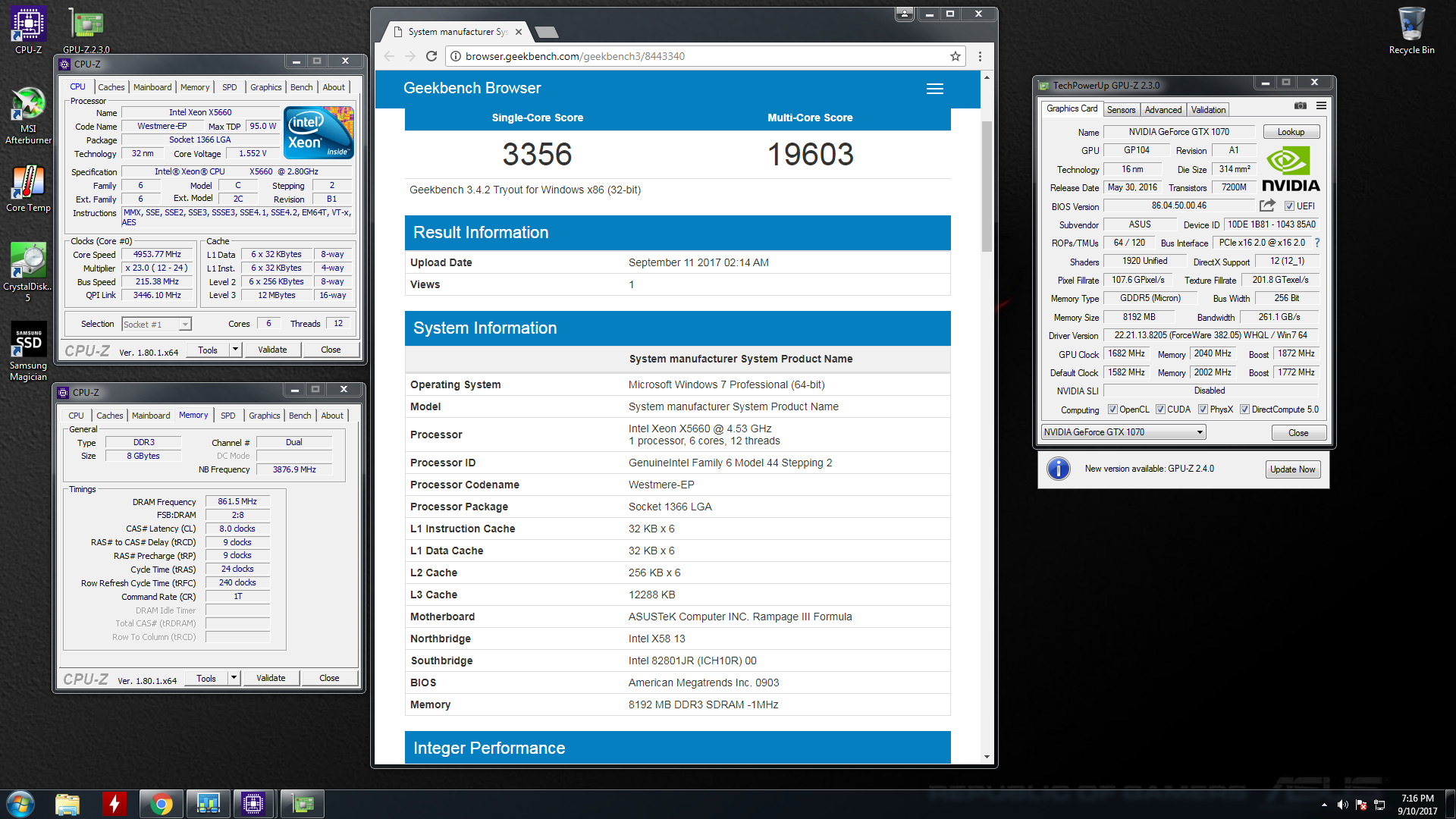This screenshot has width=1456, height=819.
Task: Expand Tools dropdown arrow in bottom CPU-Z
Action: tap(234, 678)
